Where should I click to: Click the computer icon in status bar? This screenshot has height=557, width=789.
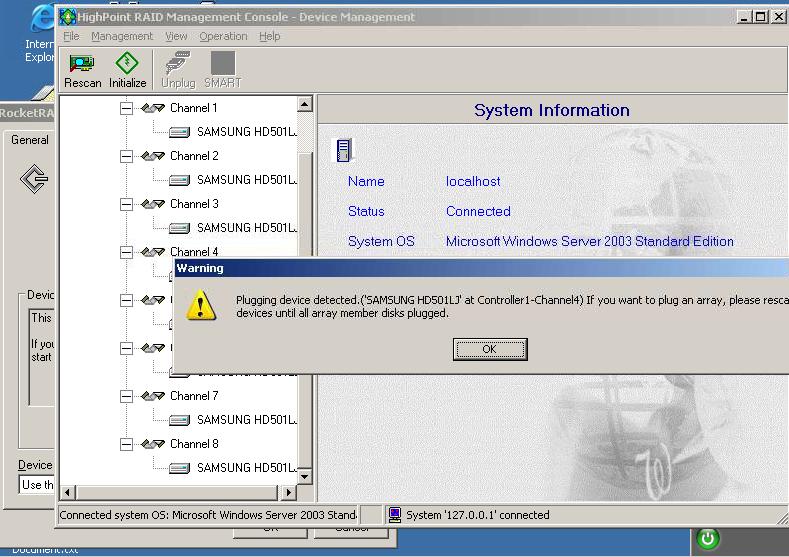[395, 515]
